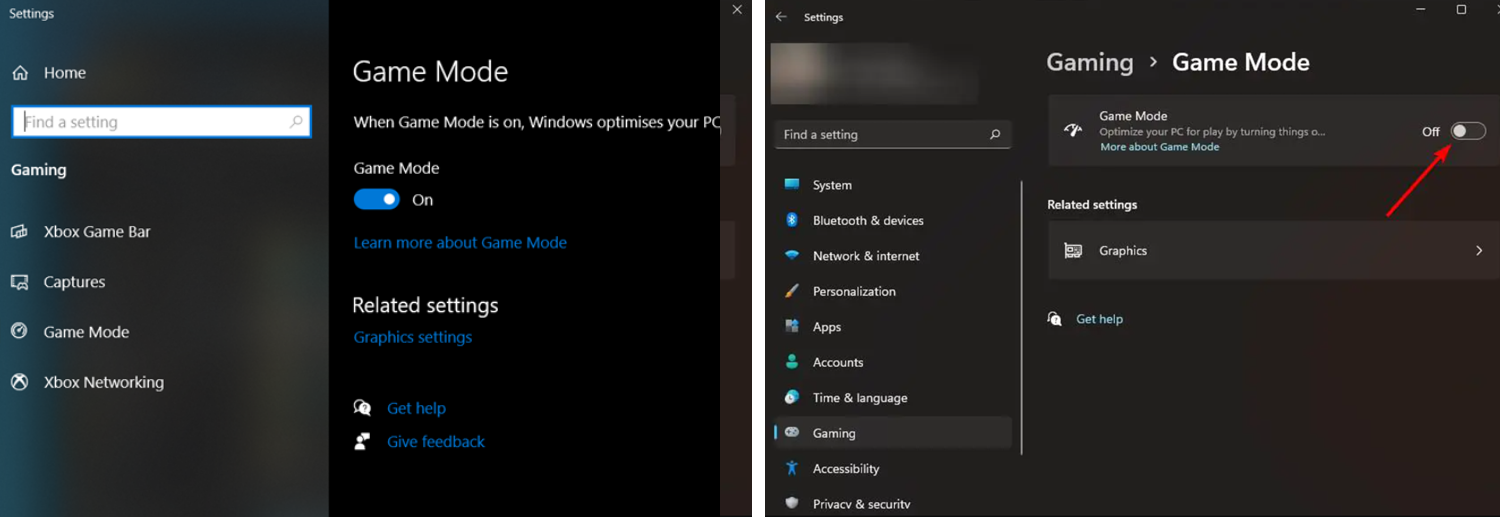Image resolution: width=1500 pixels, height=517 pixels.
Task: Click the Xbox Networking icon in sidebar
Action: pyautogui.click(x=19, y=382)
